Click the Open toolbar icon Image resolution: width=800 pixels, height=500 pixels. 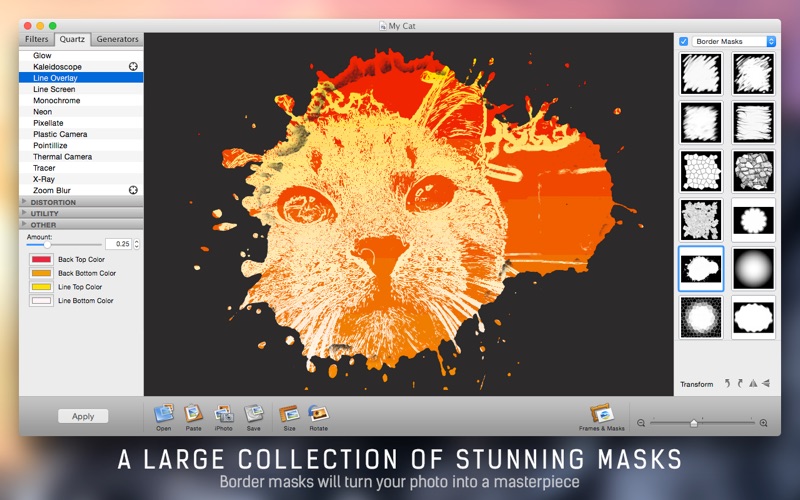tap(163, 414)
